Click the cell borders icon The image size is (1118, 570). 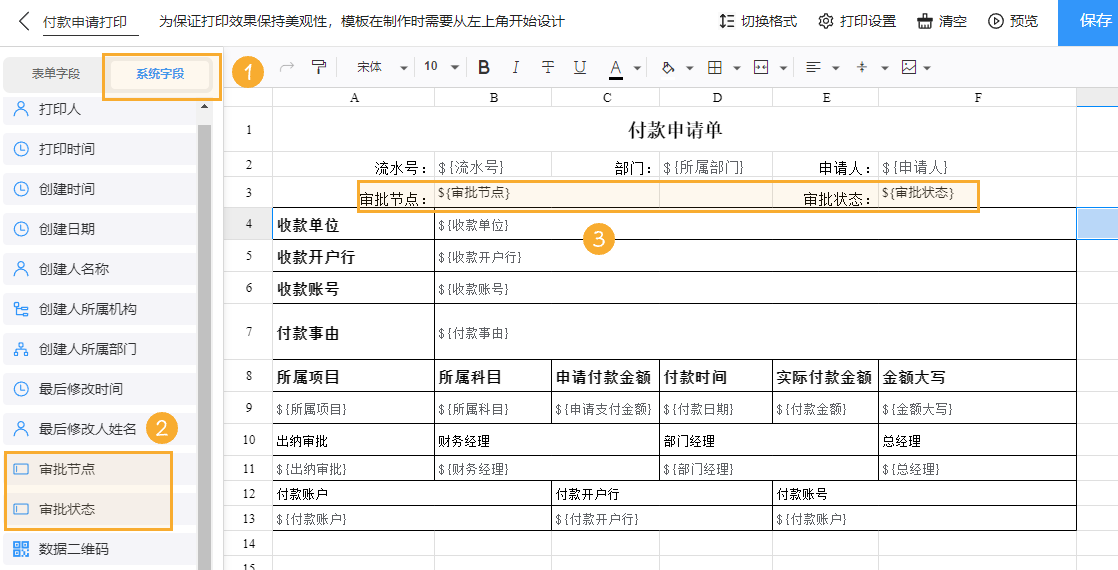click(714, 67)
